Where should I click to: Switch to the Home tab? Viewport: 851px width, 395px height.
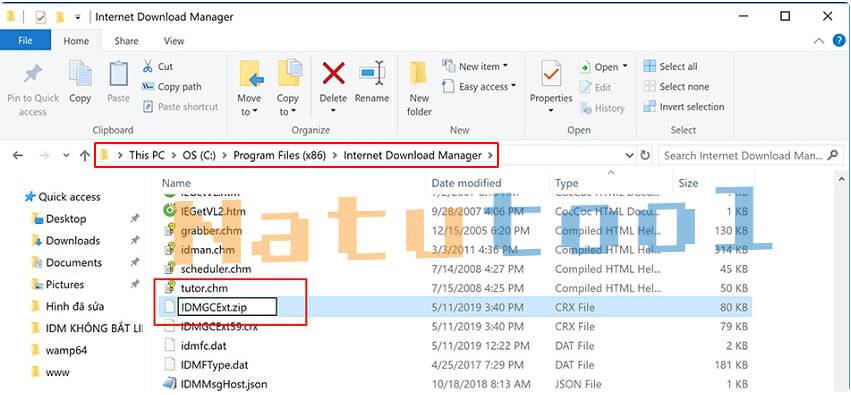[76, 41]
